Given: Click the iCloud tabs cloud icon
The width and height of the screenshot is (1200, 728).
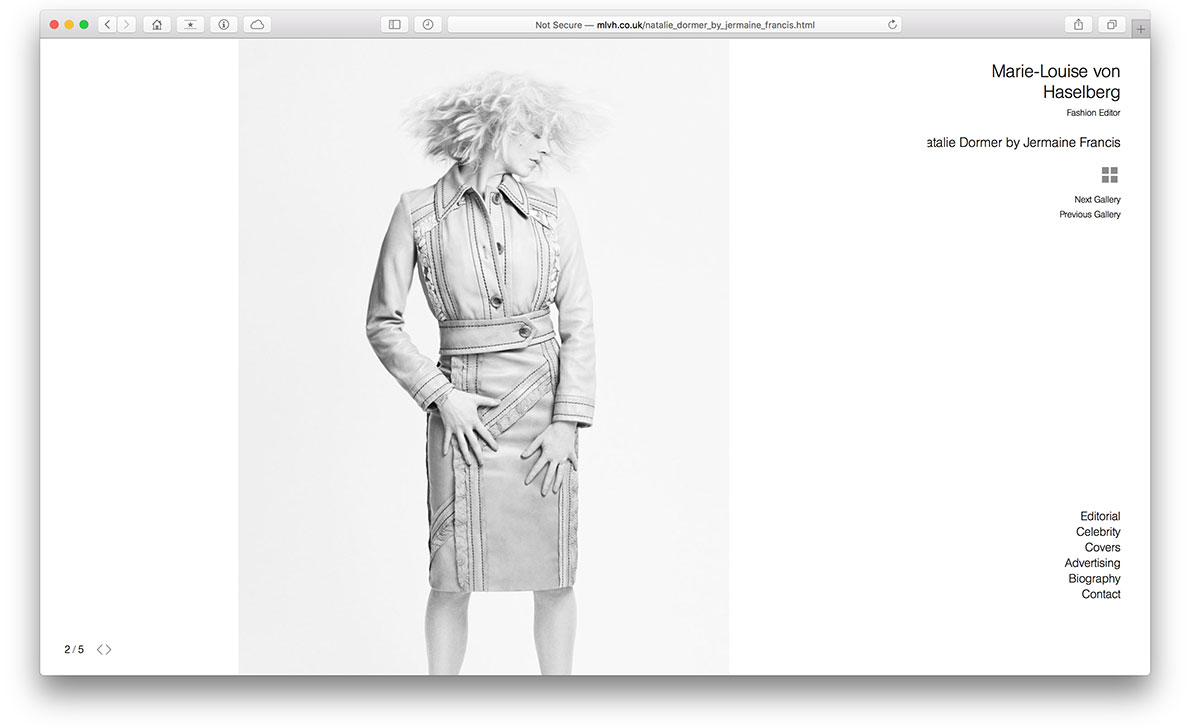Looking at the screenshot, I should click(x=257, y=25).
